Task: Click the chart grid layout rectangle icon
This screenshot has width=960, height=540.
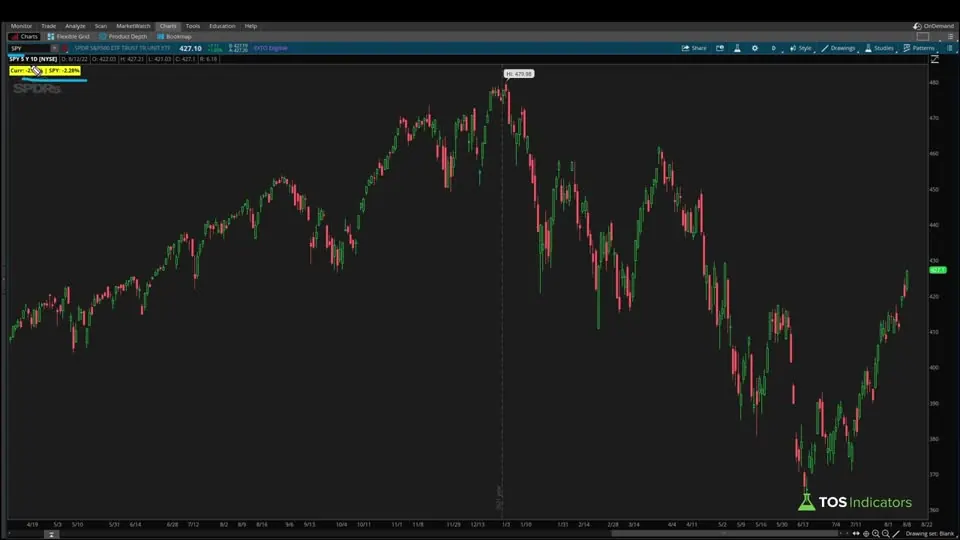Action: click(x=923, y=37)
